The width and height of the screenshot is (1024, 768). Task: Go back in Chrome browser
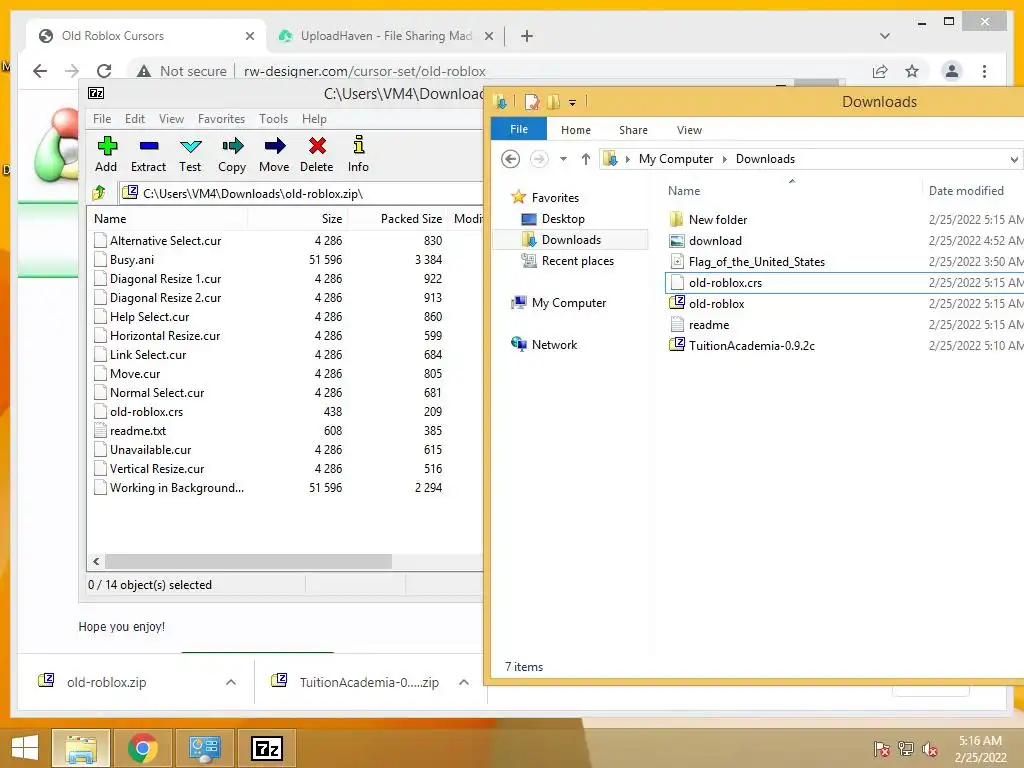coord(40,71)
